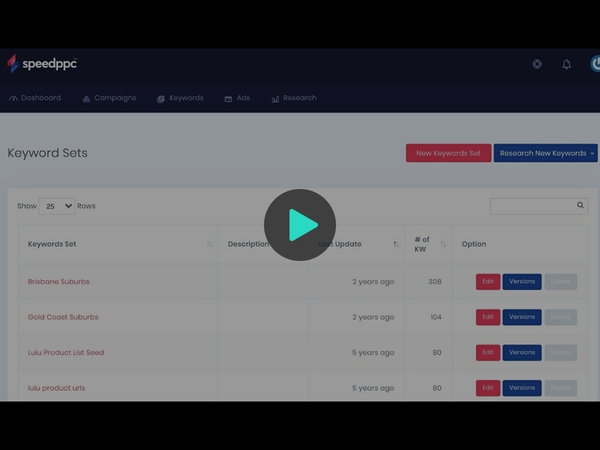Screen dimensions: 600x450
Task: Edit the lulu product urls row
Action: (x=488, y=388)
